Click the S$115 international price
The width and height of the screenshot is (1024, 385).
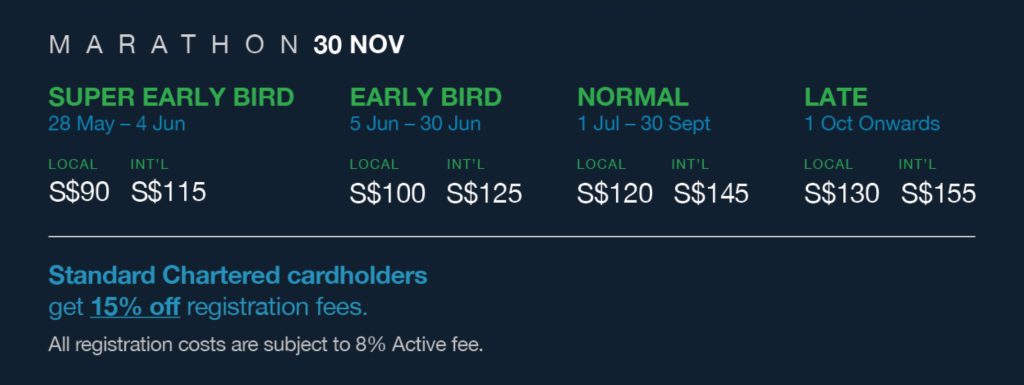pyautogui.click(x=168, y=192)
